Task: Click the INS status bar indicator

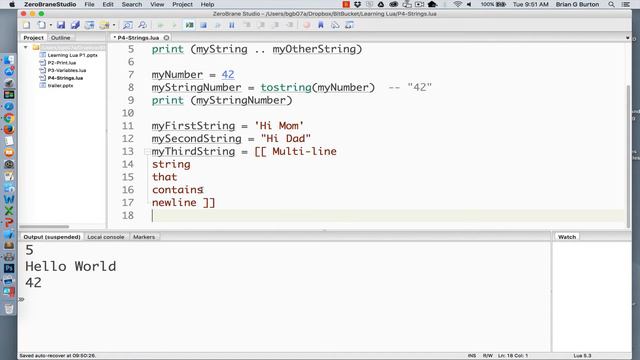Action: tap(471, 356)
